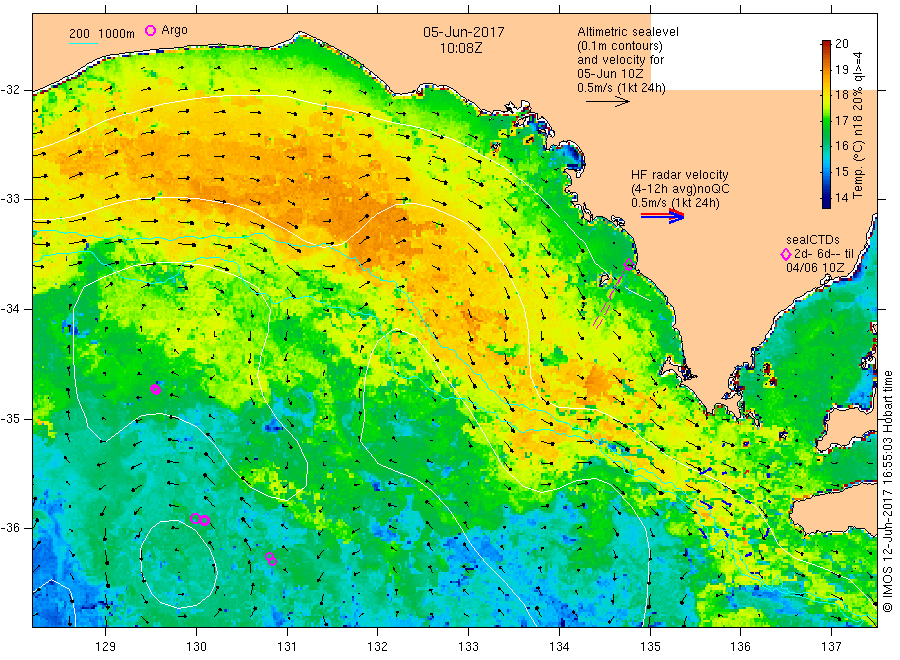Click the 135 longitude axis label
900x660 pixels.
tap(650, 647)
